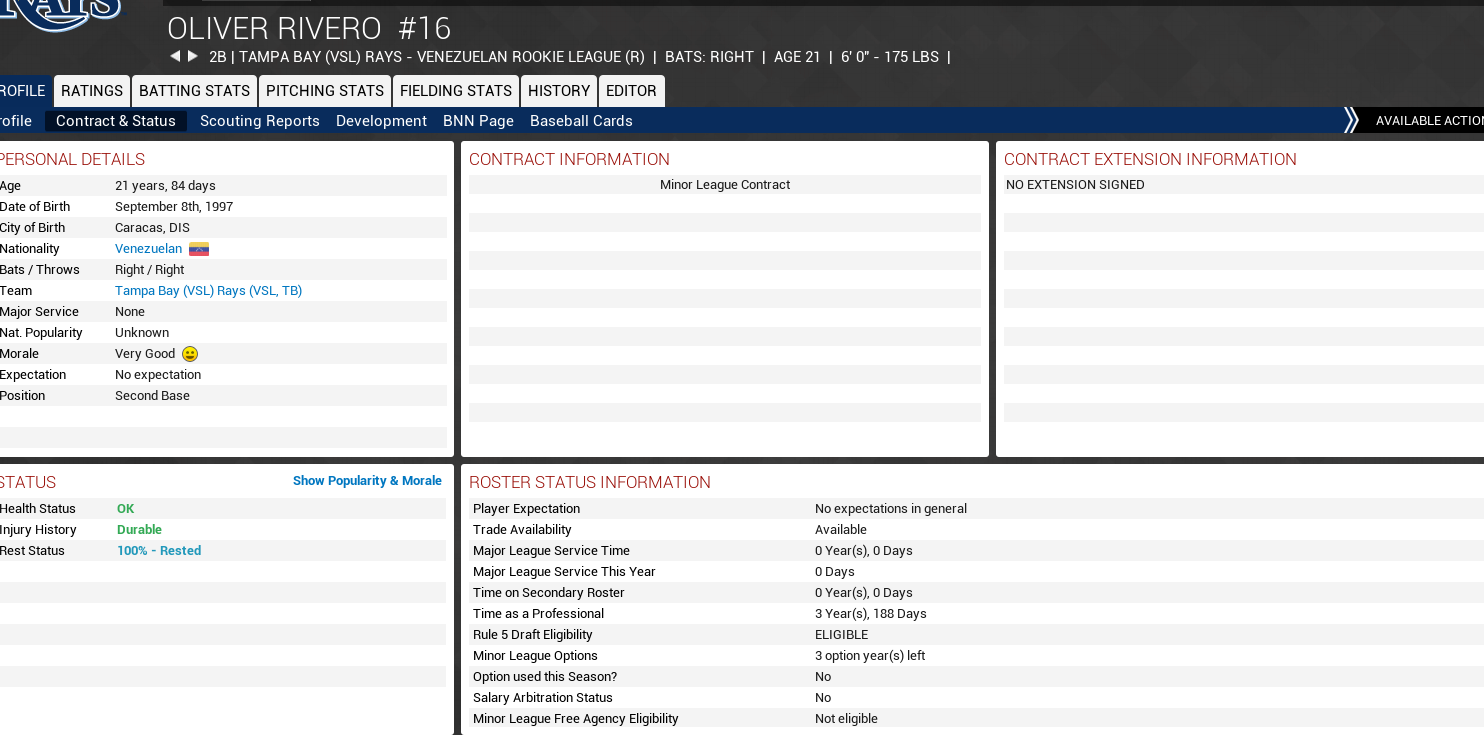Open the Development submenu
The height and width of the screenshot is (735, 1484).
(381, 121)
